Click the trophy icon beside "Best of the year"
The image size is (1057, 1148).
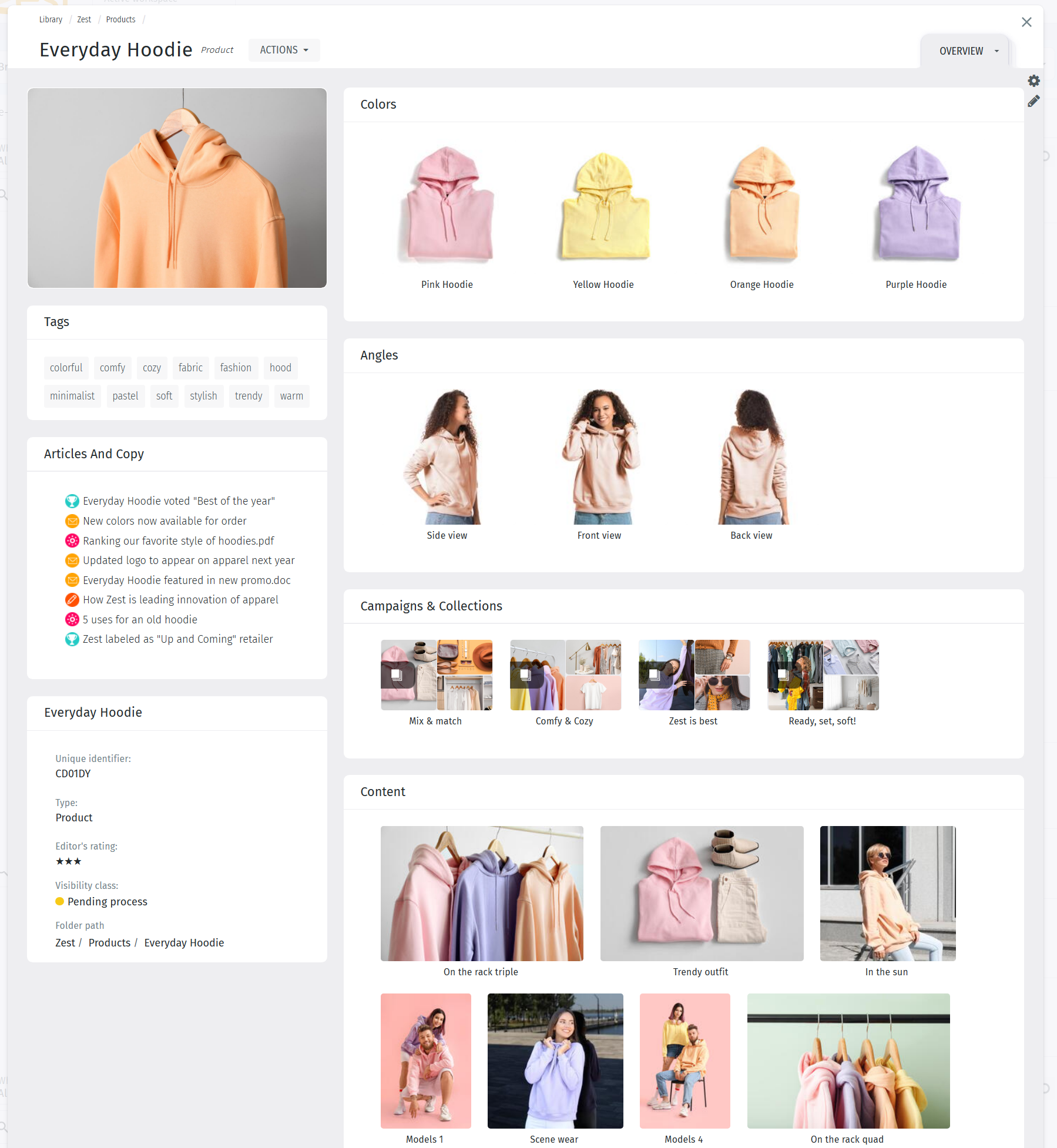click(x=72, y=501)
